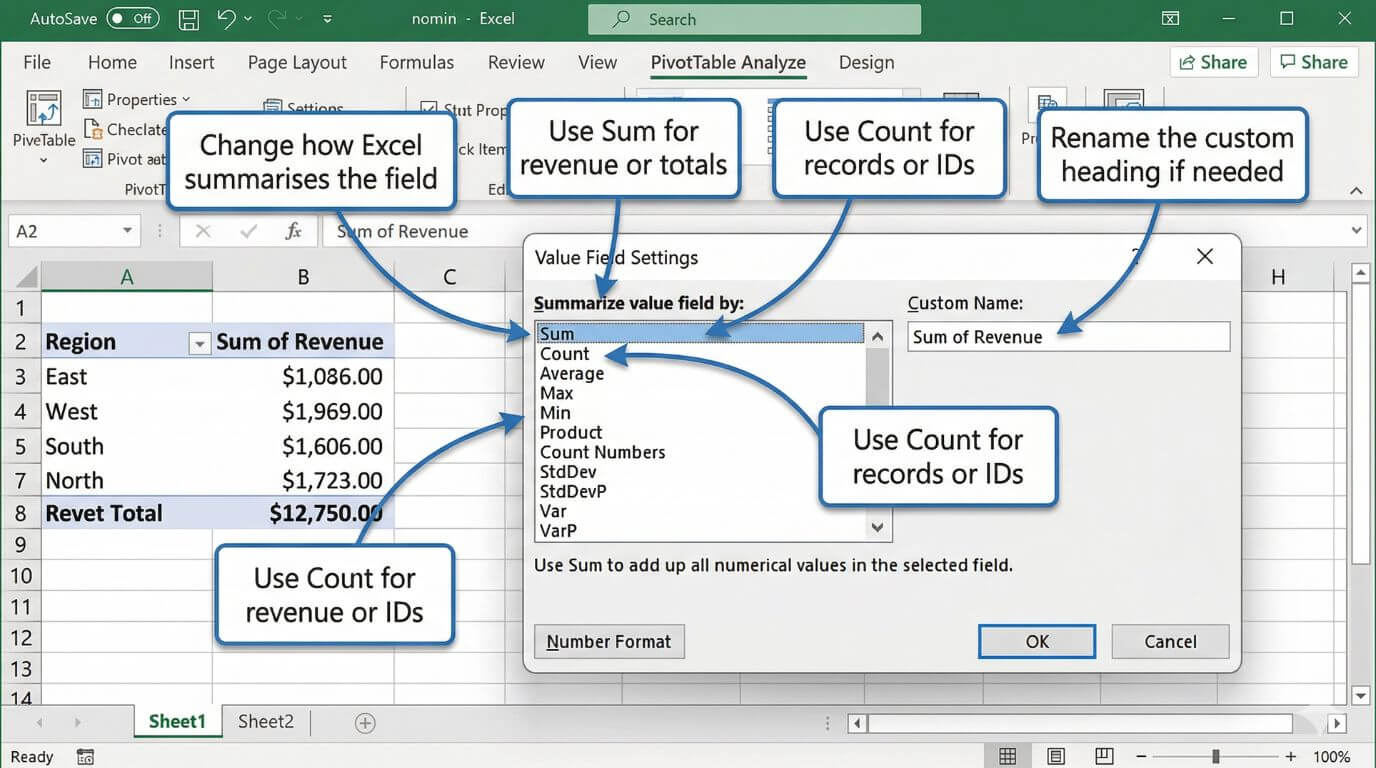Open Page Break Preview from status bar
The image size is (1376, 768).
click(1102, 756)
